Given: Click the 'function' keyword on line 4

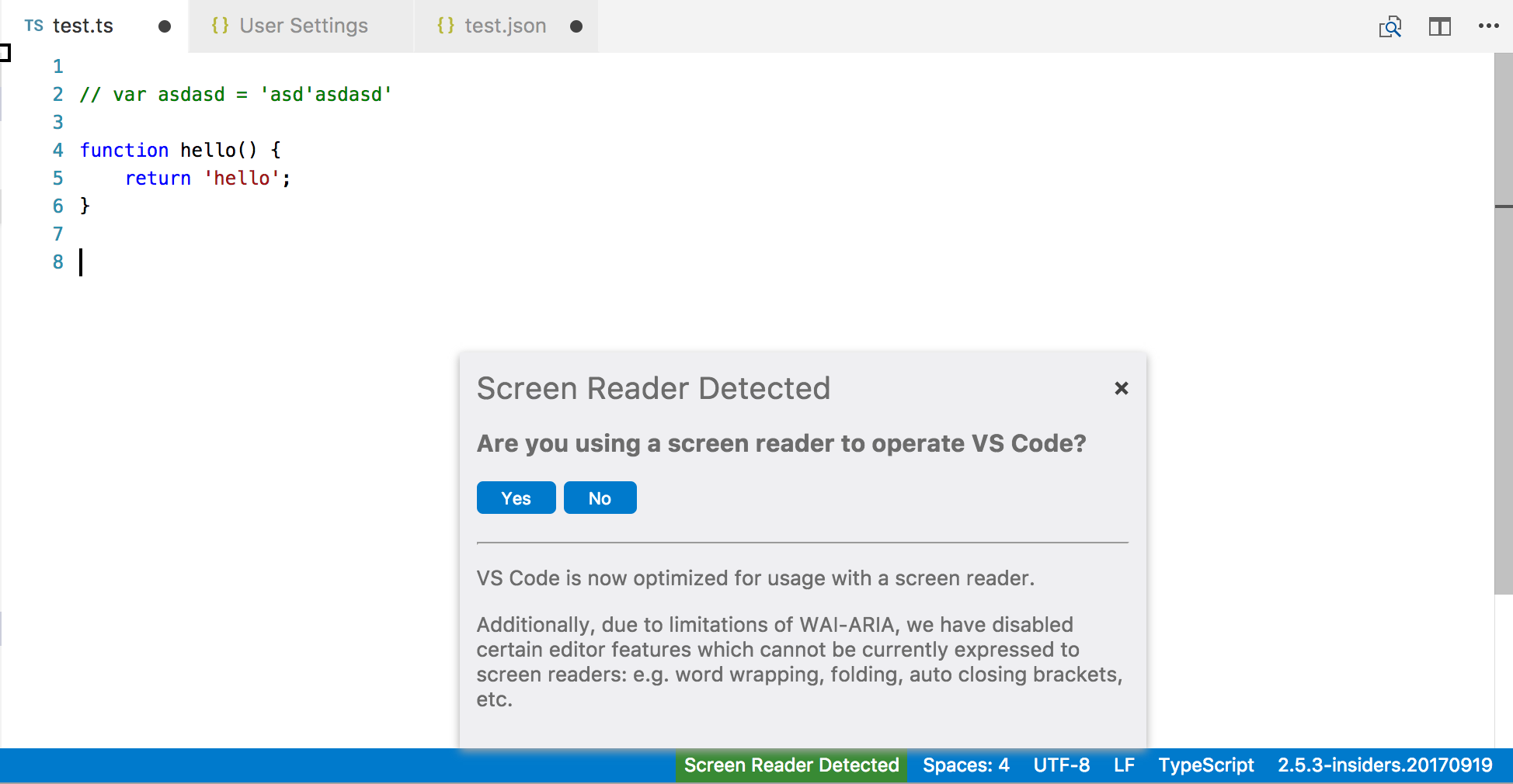Looking at the screenshot, I should pyautogui.click(x=124, y=151).
